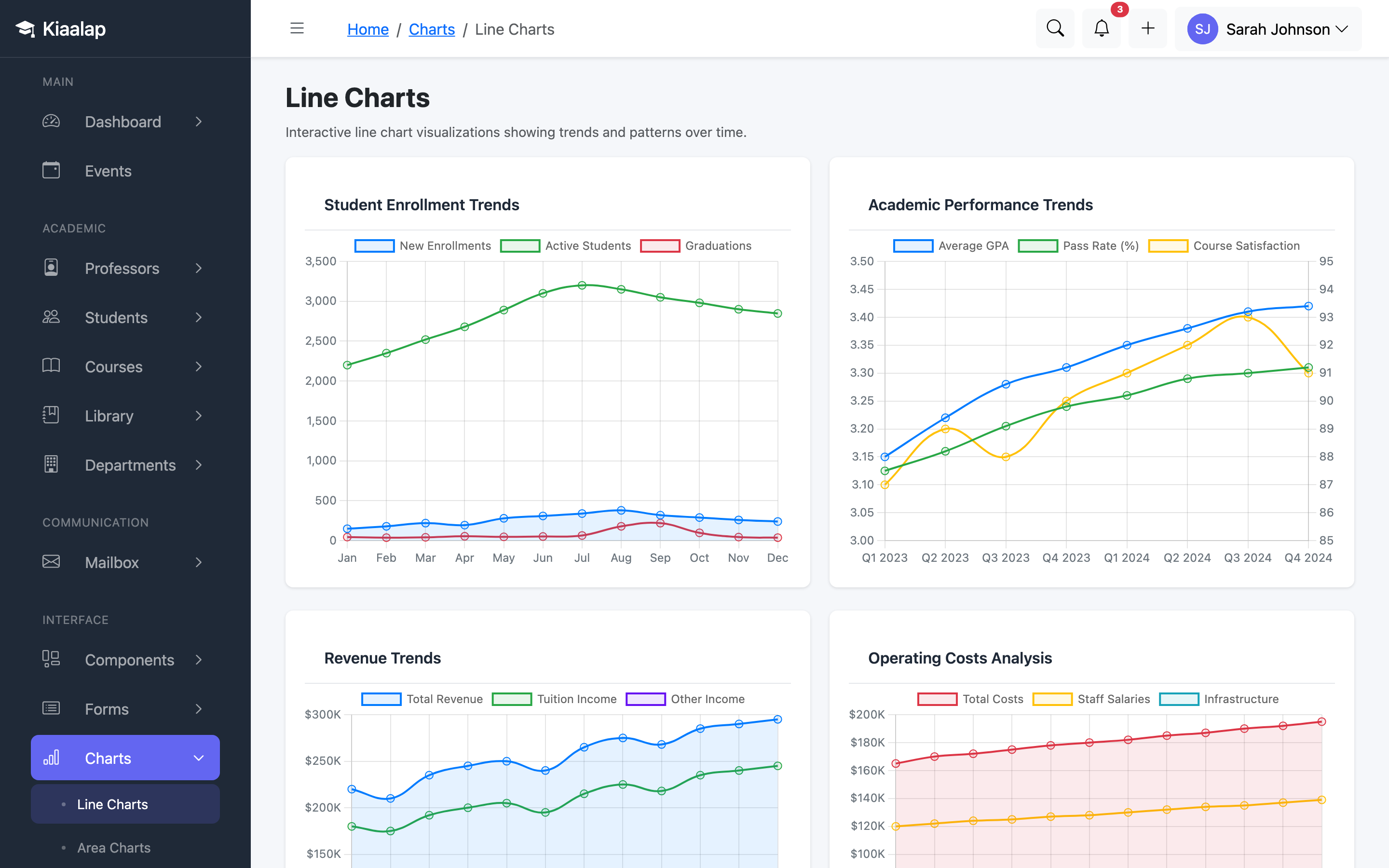Screen dimensions: 1389x868
Task: Expand the Components submenu chevron
Action: click(x=199, y=660)
